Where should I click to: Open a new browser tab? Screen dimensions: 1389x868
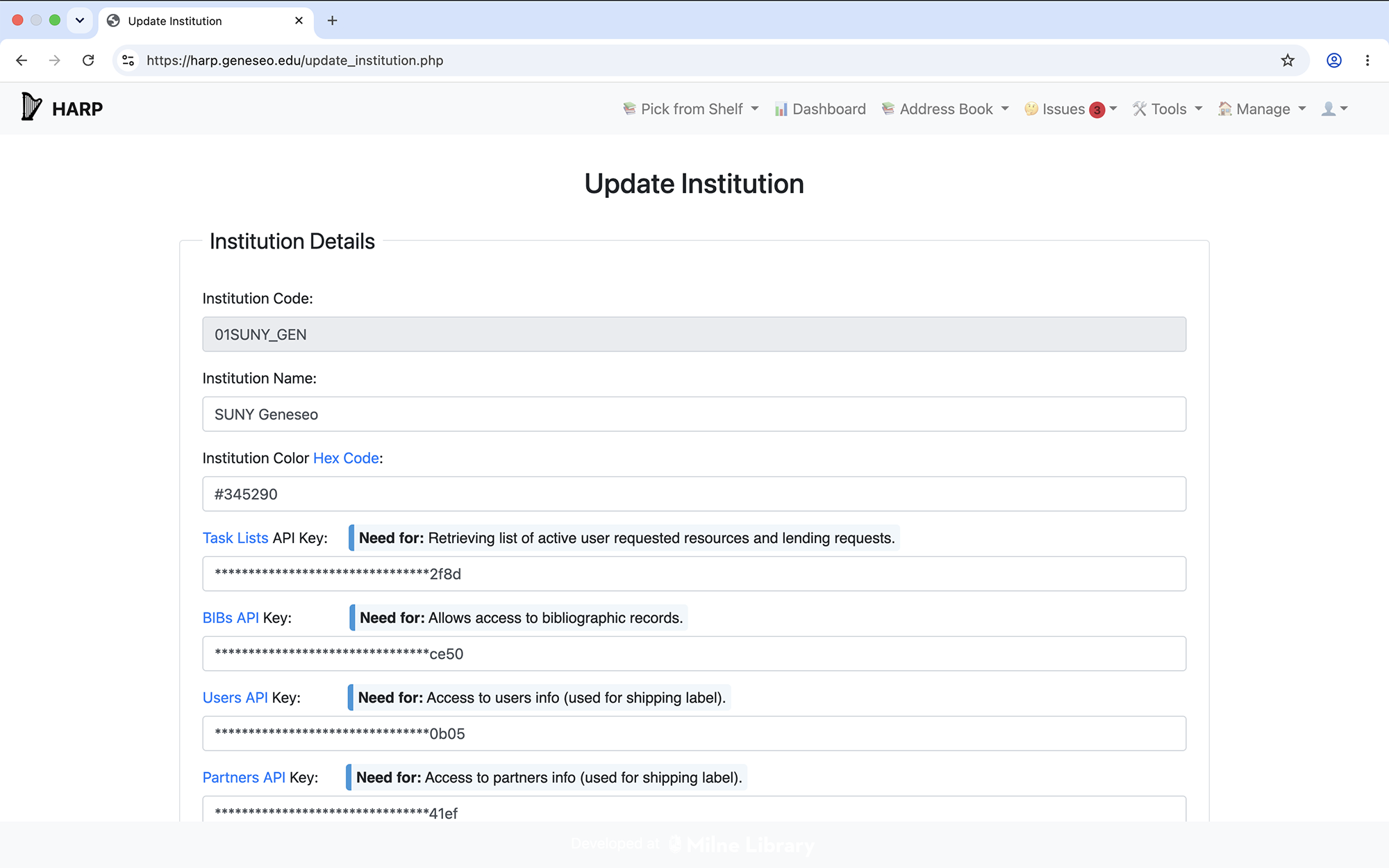click(332, 21)
